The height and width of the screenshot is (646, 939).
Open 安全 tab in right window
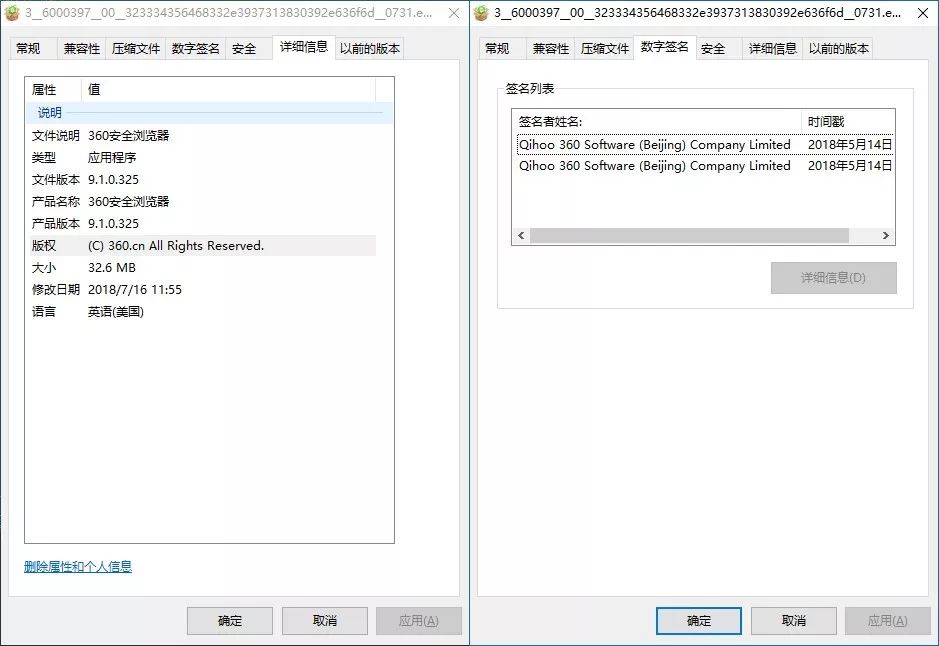tap(719, 48)
